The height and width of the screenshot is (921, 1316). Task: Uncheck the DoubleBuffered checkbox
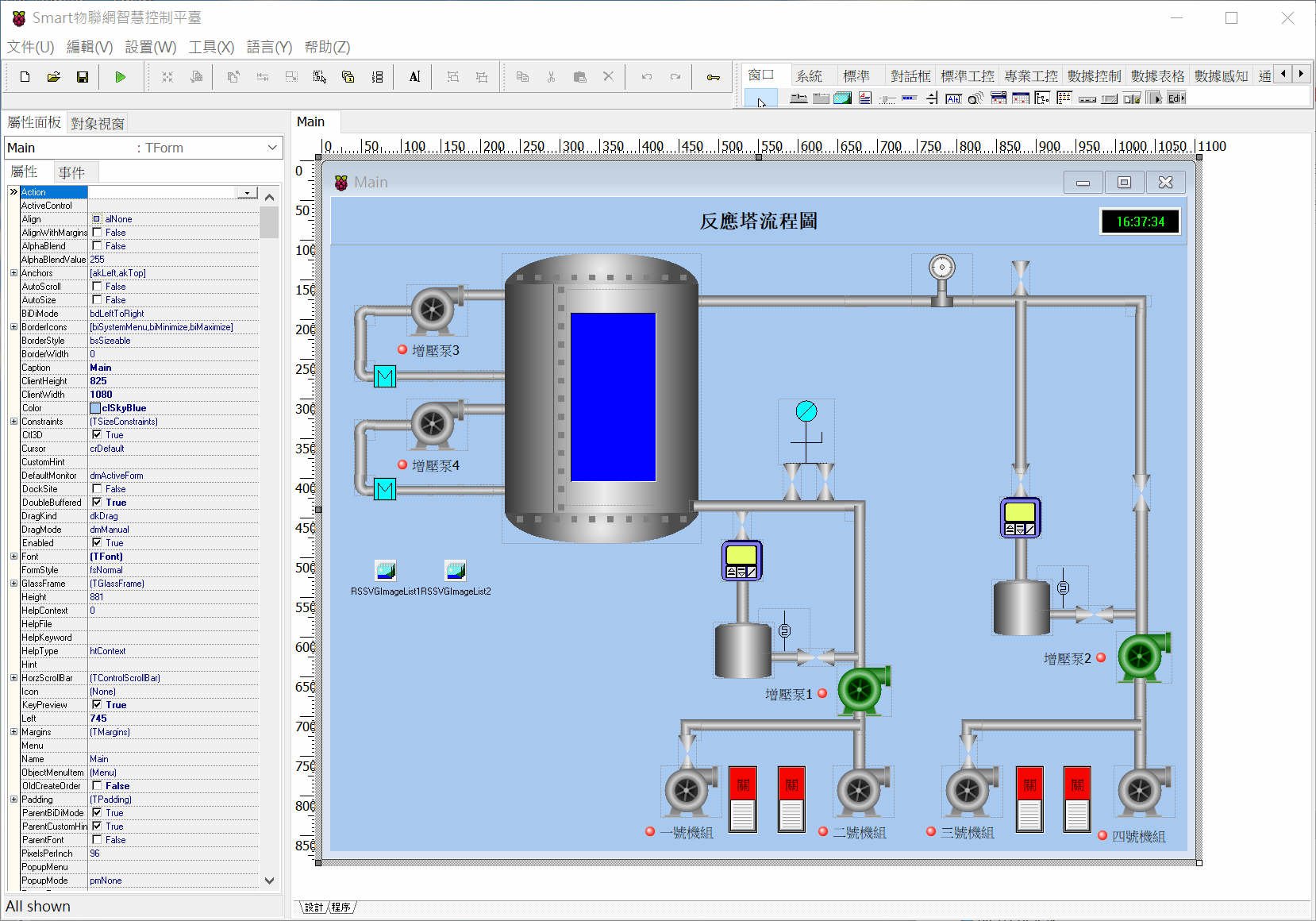(97, 503)
